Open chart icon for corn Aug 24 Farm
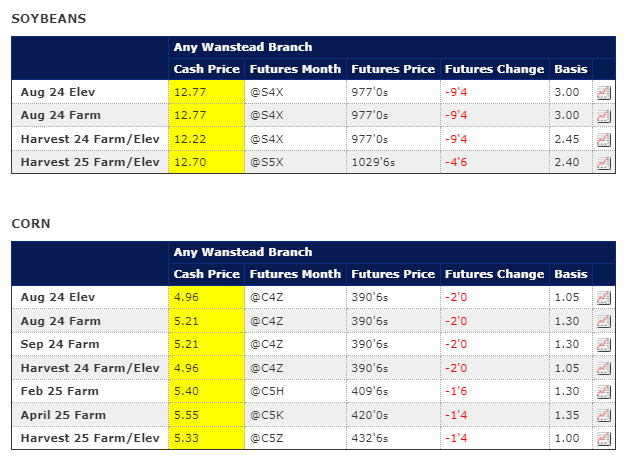The image size is (628, 456). click(x=604, y=320)
